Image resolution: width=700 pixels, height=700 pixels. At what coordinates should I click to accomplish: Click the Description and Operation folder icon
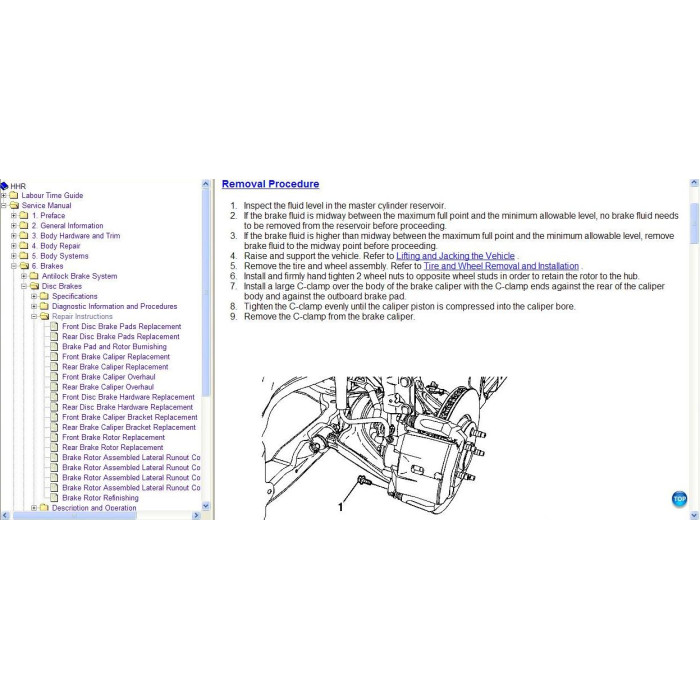[44, 508]
